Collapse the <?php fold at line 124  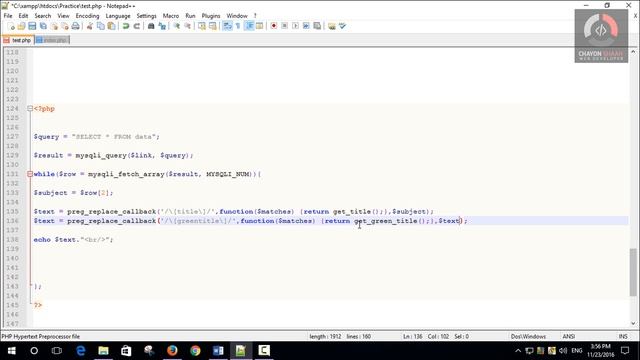point(30,109)
